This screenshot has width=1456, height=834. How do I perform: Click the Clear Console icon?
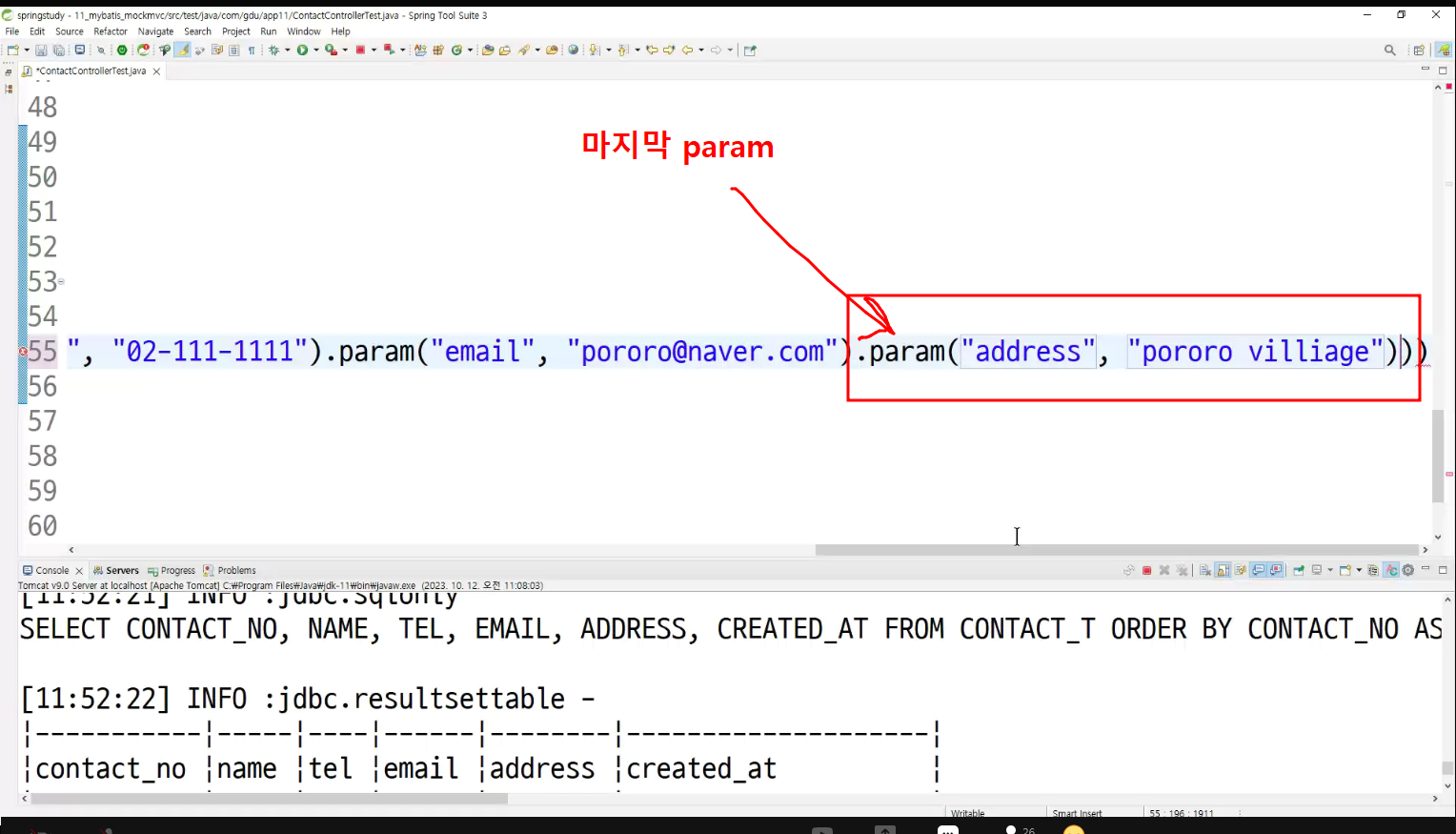(x=1205, y=570)
